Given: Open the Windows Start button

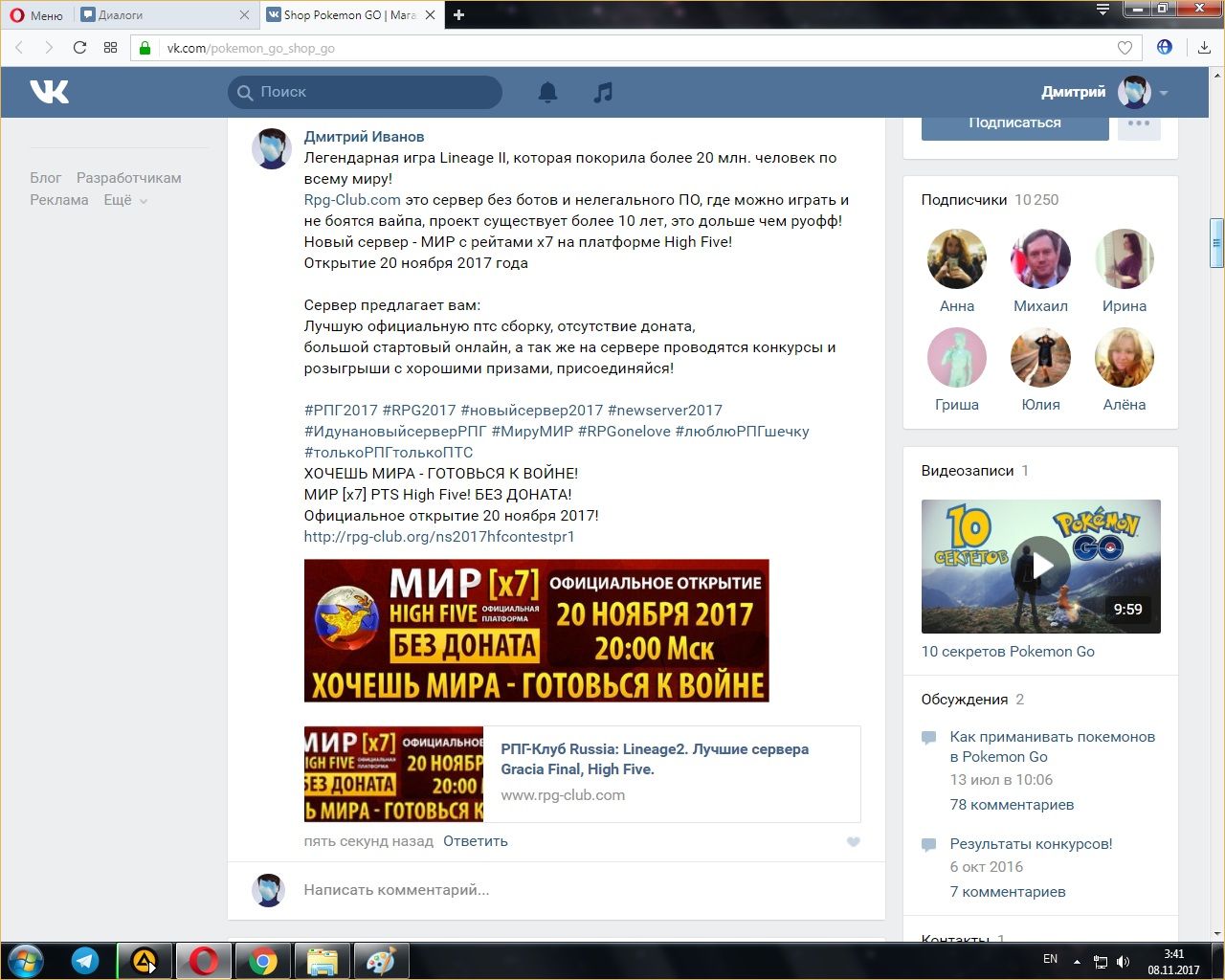Looking at the screenshot, I should point(25,961).
